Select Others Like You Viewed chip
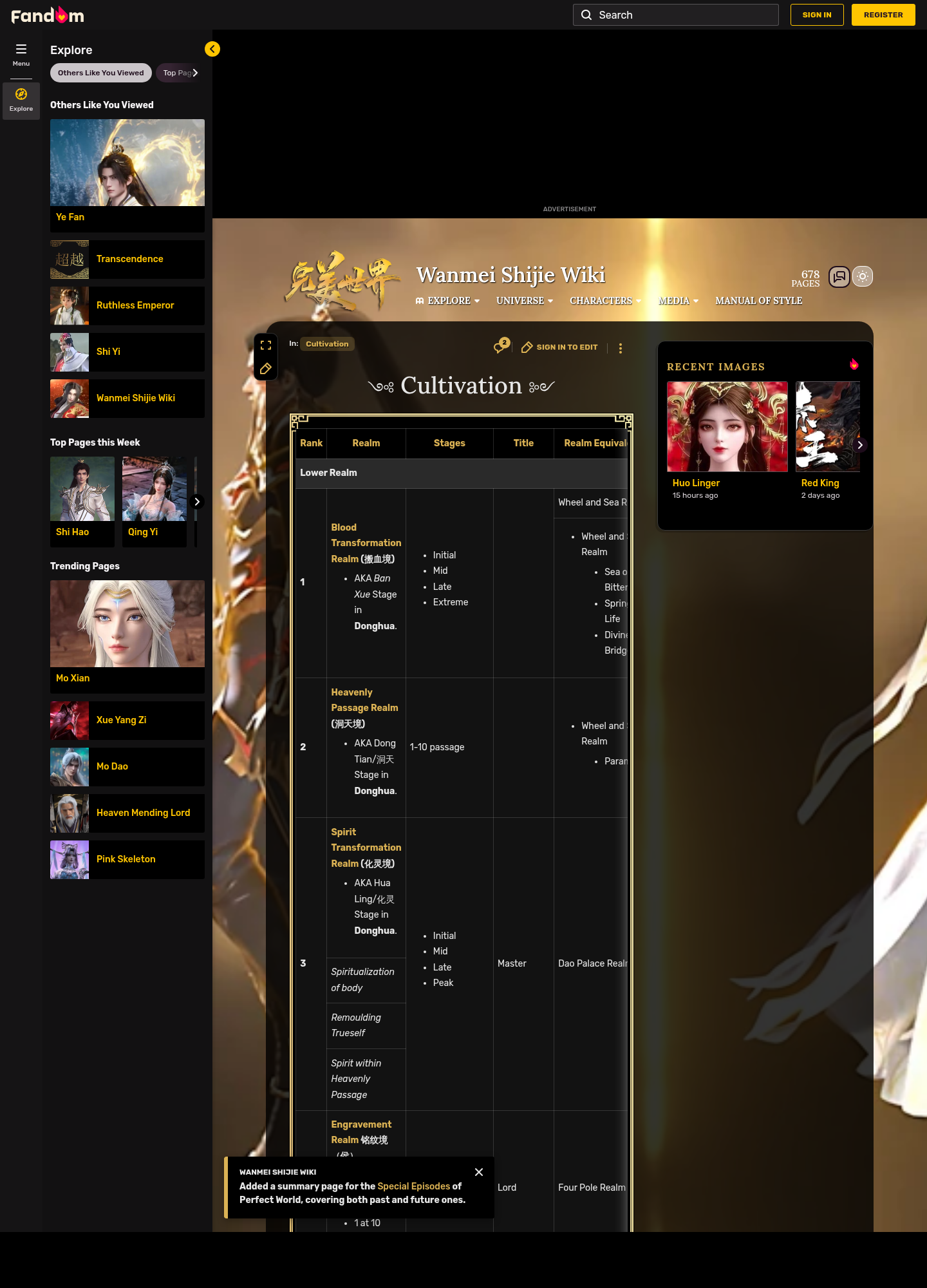 point(101,73)
